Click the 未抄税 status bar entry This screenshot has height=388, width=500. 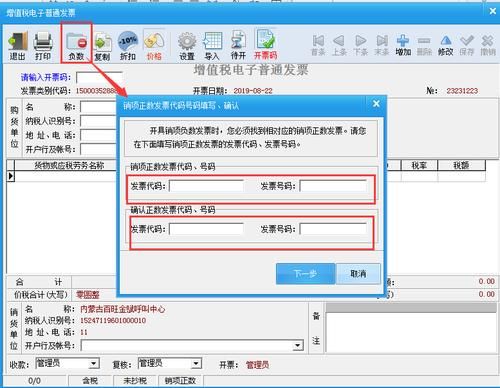(x=135, y=381)
